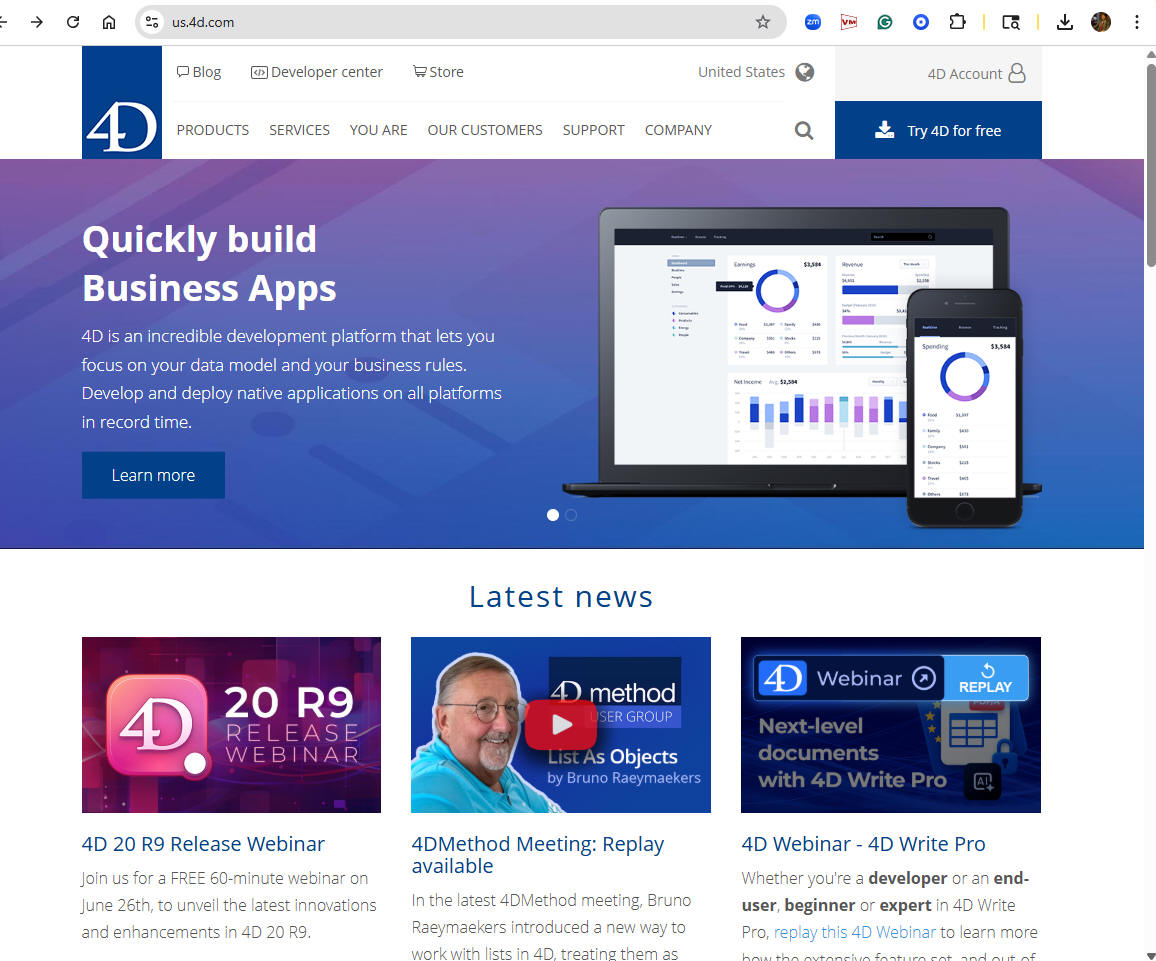Click the laptop and phone hero image

[x=802, y=366]
